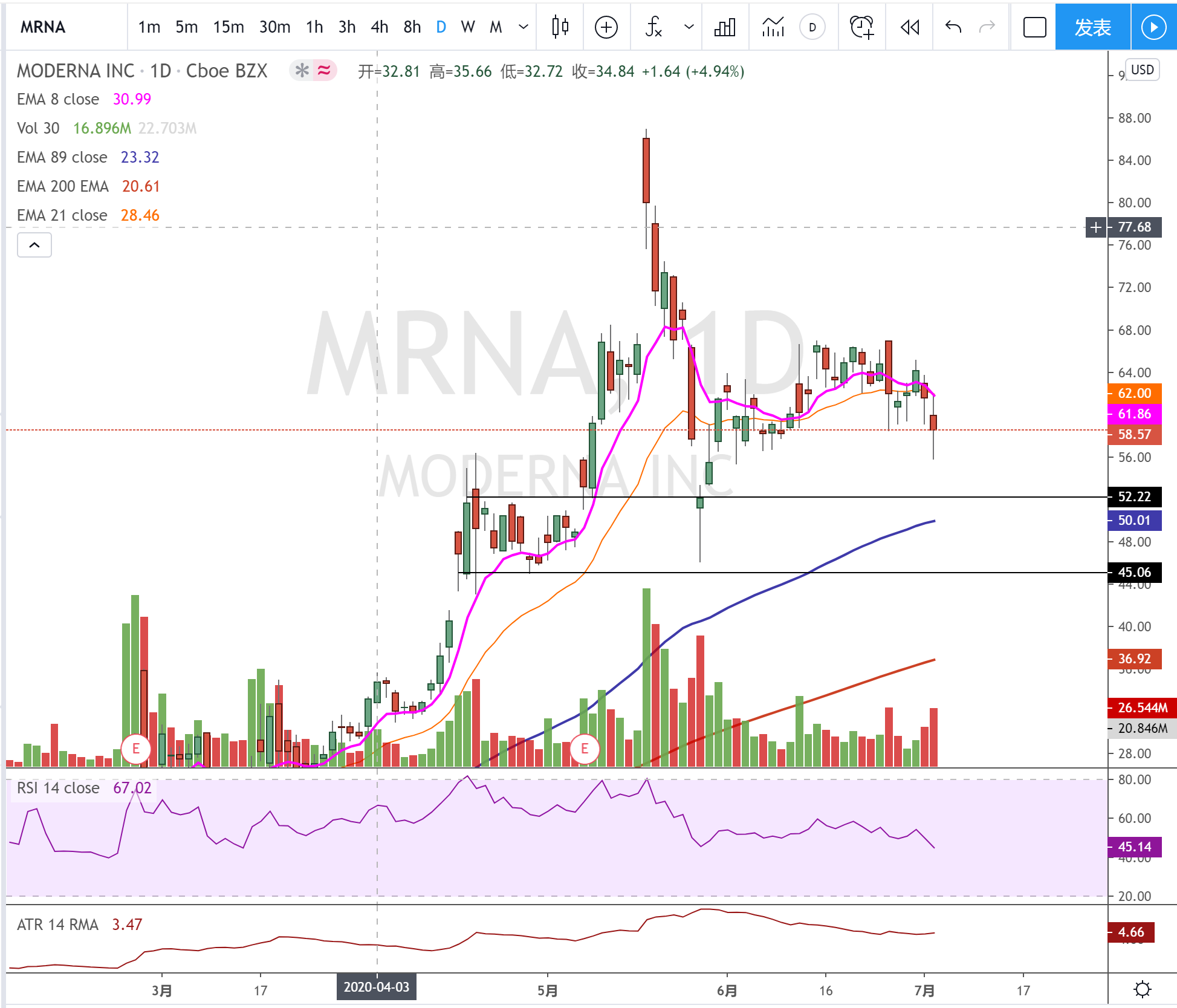Collapse the indicator legend with caret
Viewport: 1177px width, 1008px height.
coord(34,245)
